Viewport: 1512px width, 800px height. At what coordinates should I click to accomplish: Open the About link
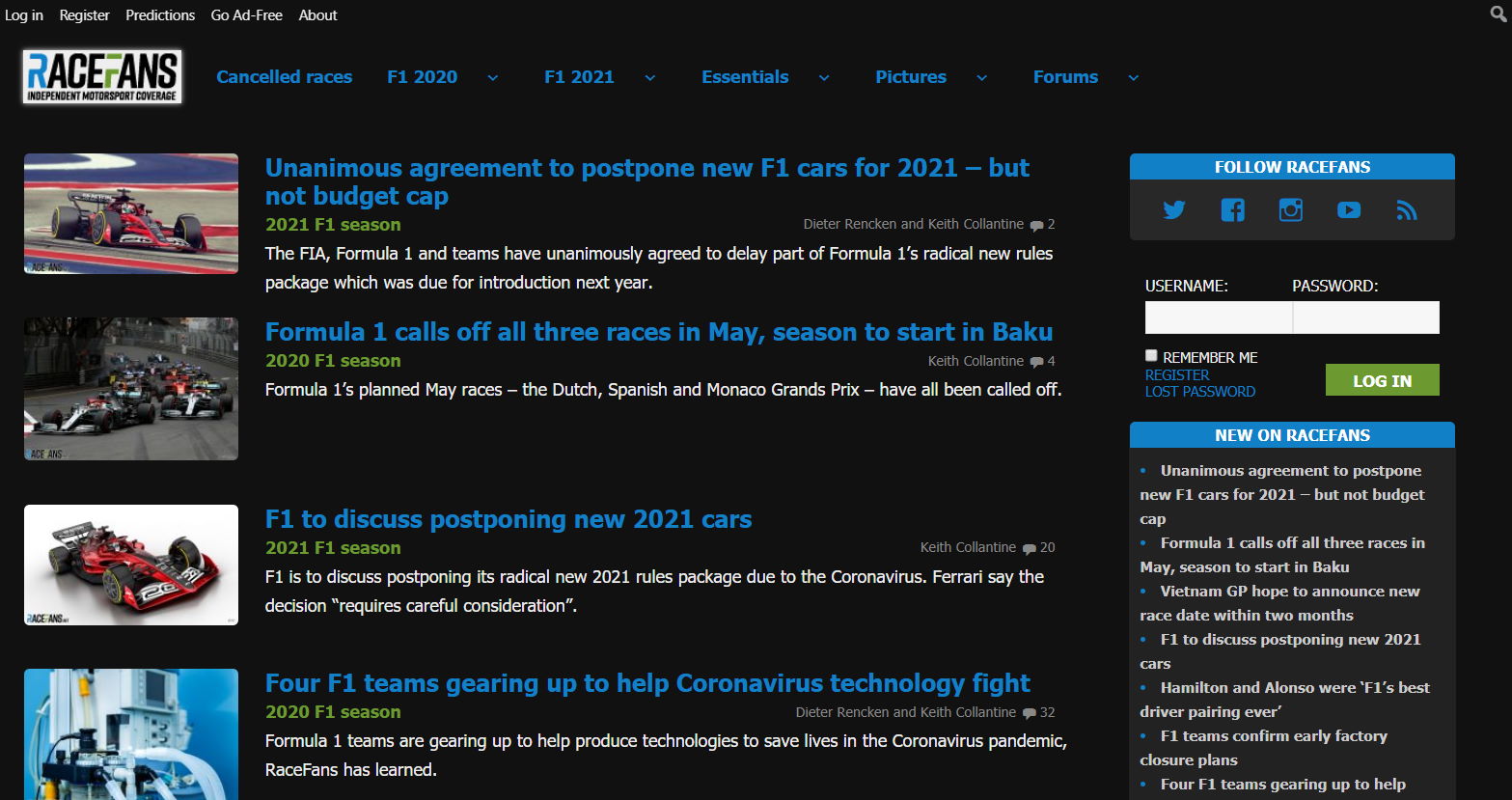(317, 15)
